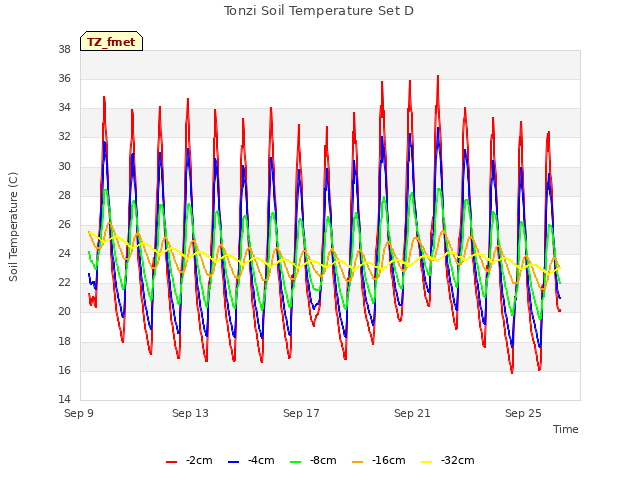Click the green -8cm legend swatch

[x=296, y=462]
